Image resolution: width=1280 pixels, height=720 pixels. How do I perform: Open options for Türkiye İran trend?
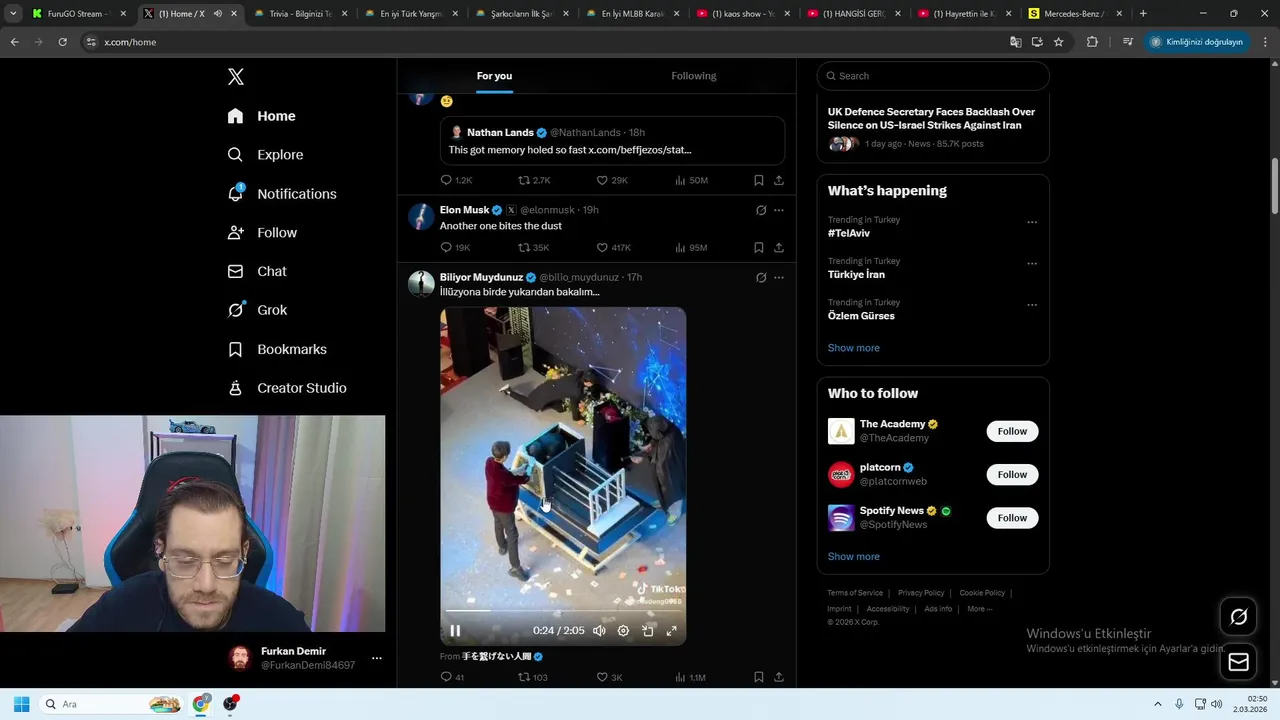[1032, 264]
